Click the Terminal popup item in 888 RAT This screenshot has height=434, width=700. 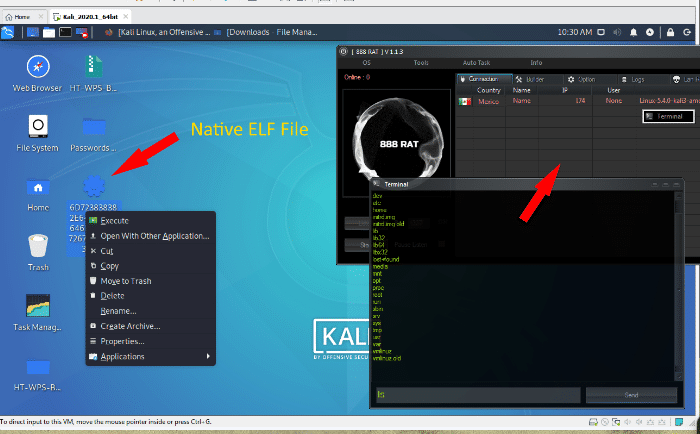pos(668,117)
